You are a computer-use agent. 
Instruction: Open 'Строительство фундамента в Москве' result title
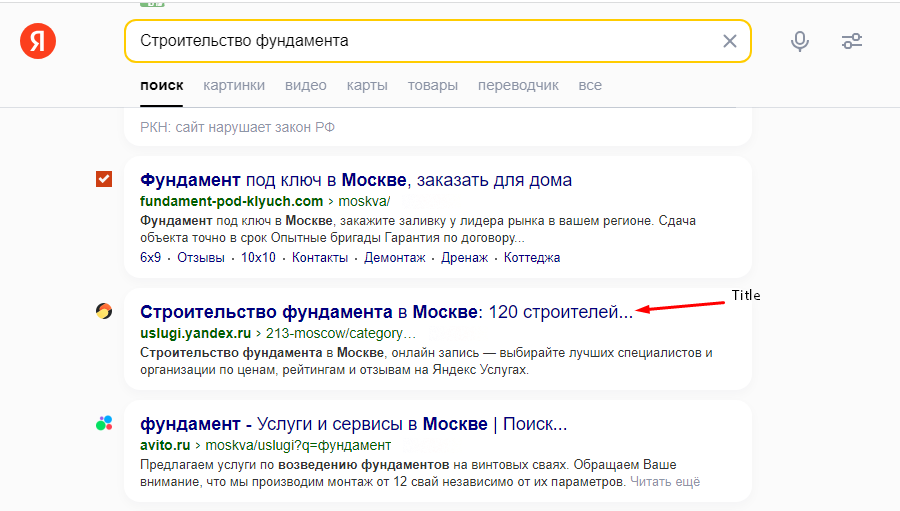coord(386,312)
